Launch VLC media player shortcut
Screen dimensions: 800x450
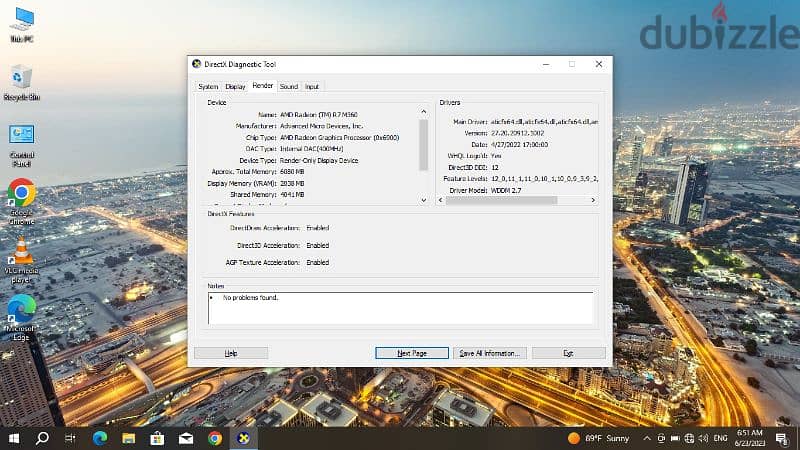(x=21, y=260)
